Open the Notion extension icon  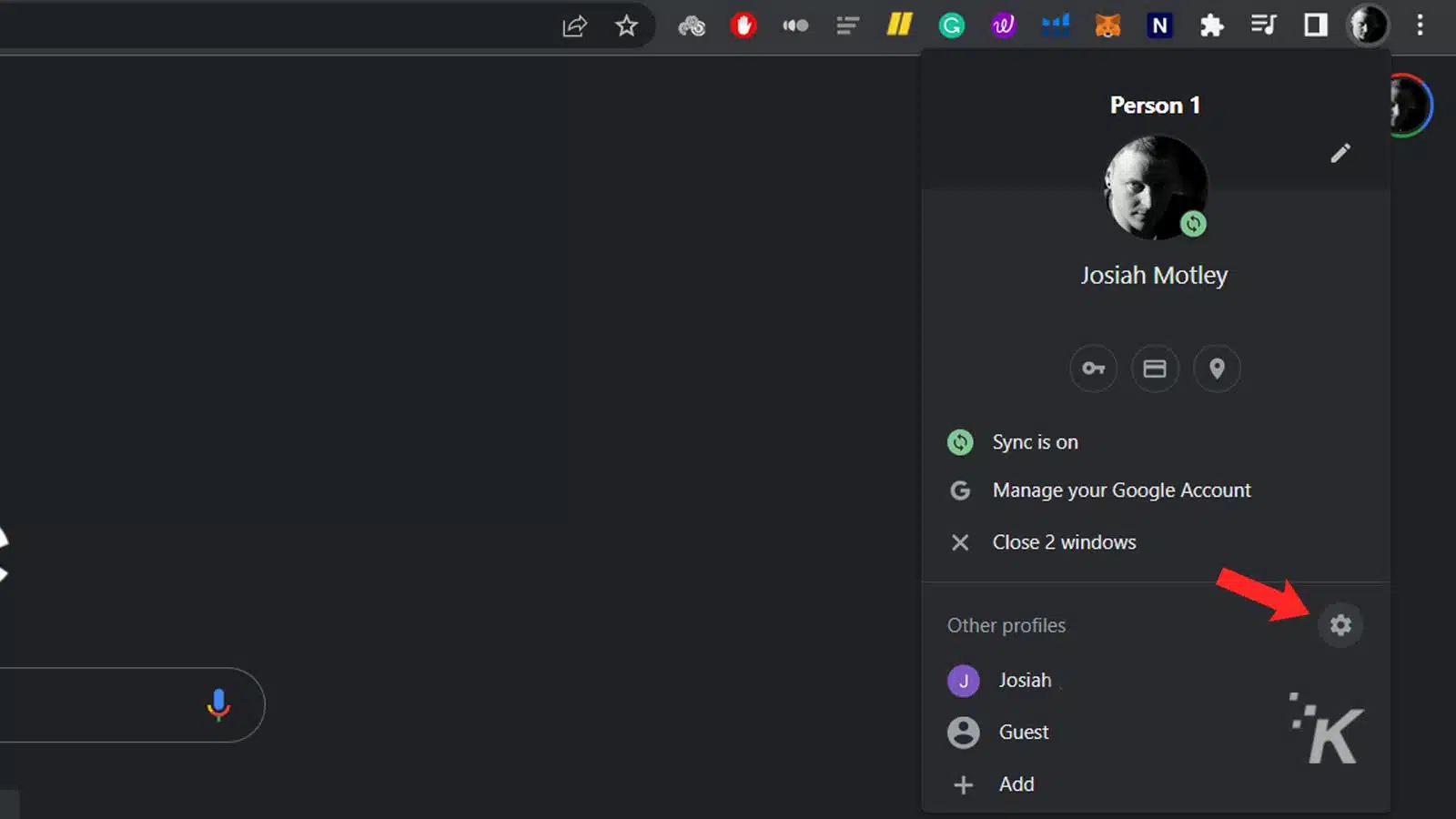point(1158,25)
